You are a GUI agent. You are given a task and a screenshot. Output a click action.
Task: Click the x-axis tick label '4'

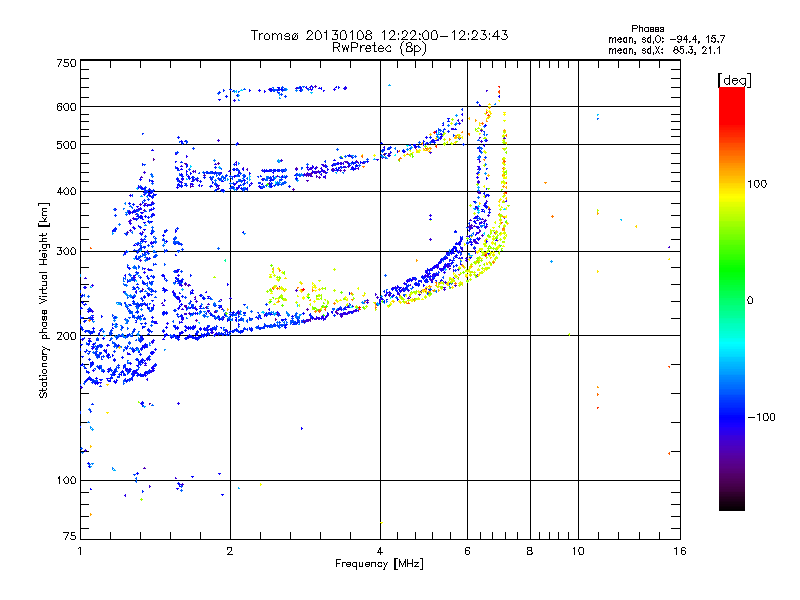380,551
